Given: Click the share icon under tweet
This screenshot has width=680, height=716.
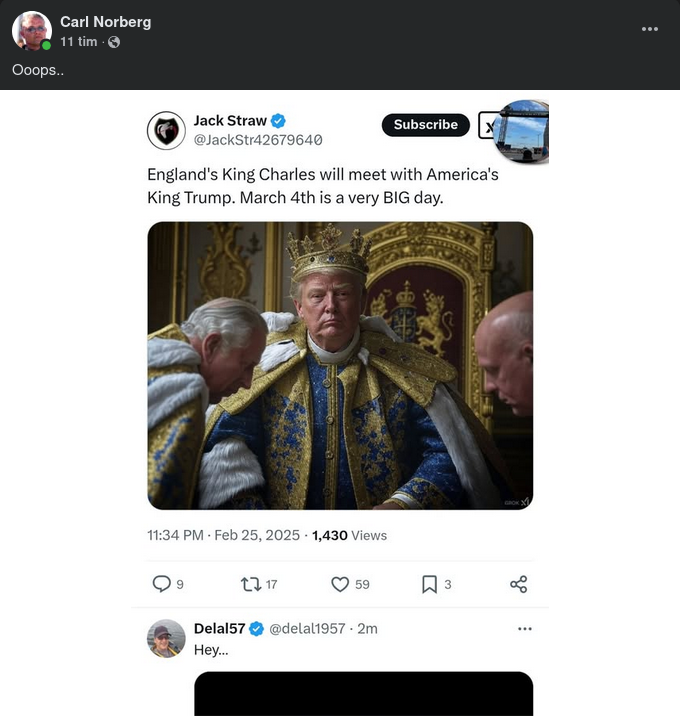Looking at the screenshot, I should (x=518, y=584).
